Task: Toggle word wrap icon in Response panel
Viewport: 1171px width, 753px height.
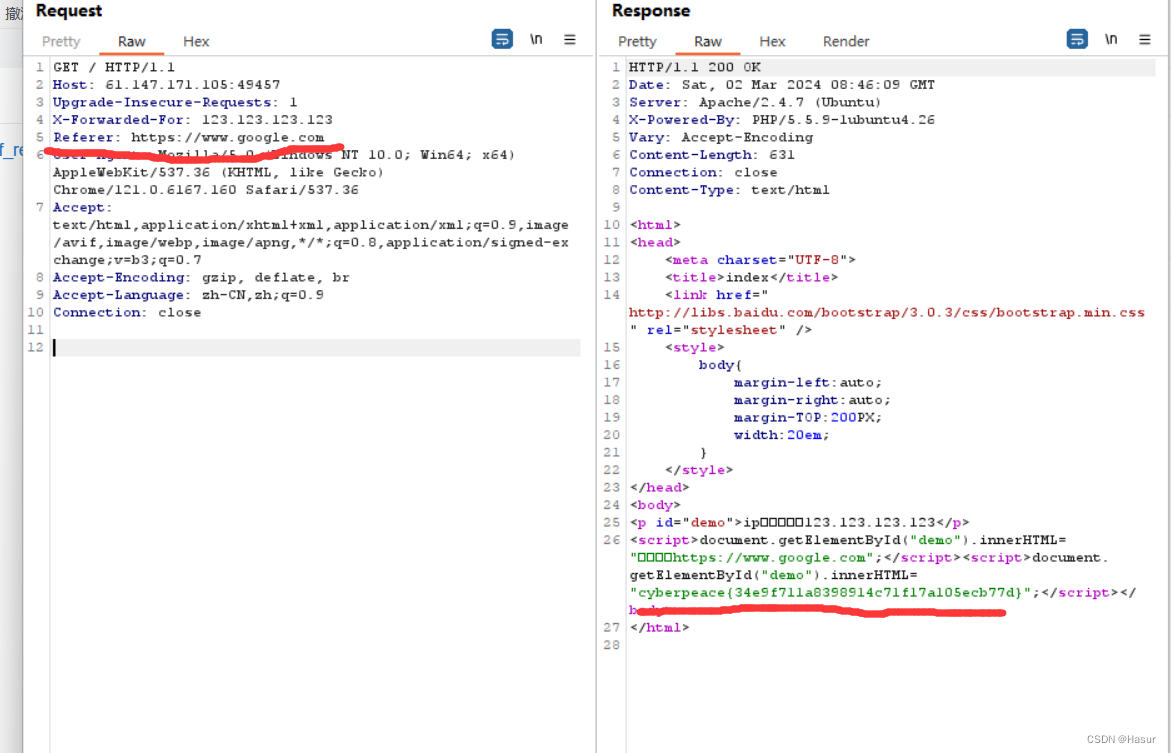Action: click(1077, 39)
